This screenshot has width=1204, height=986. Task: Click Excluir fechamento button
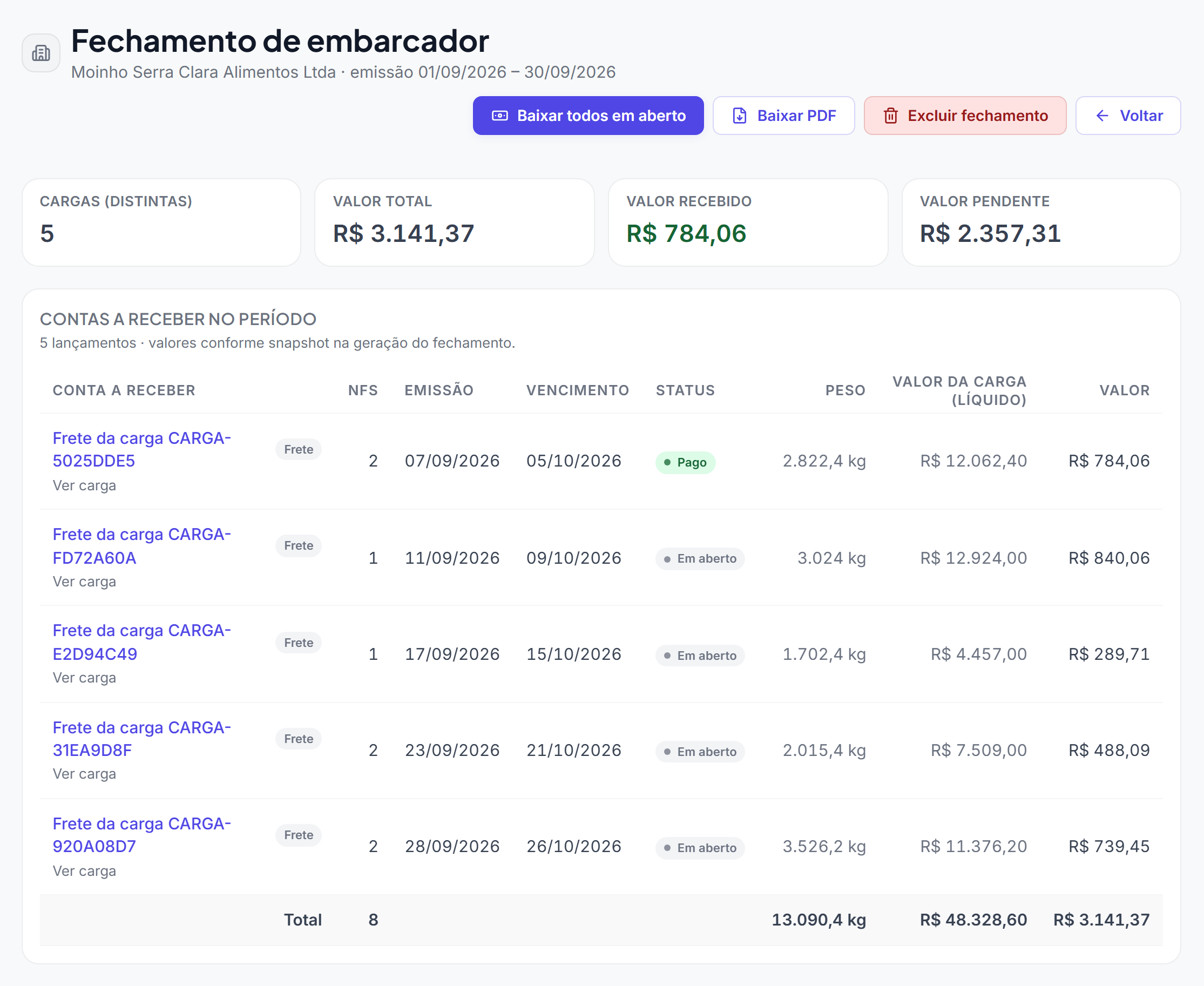click(x=965, y=116)
